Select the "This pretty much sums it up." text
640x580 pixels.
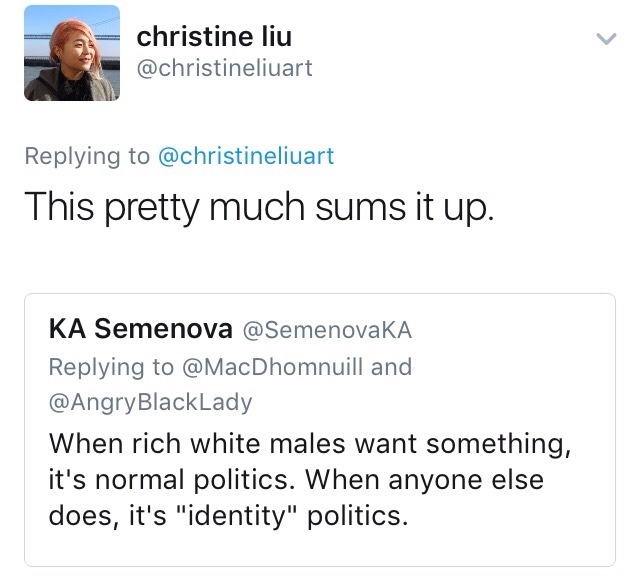(x=258, y=207)
